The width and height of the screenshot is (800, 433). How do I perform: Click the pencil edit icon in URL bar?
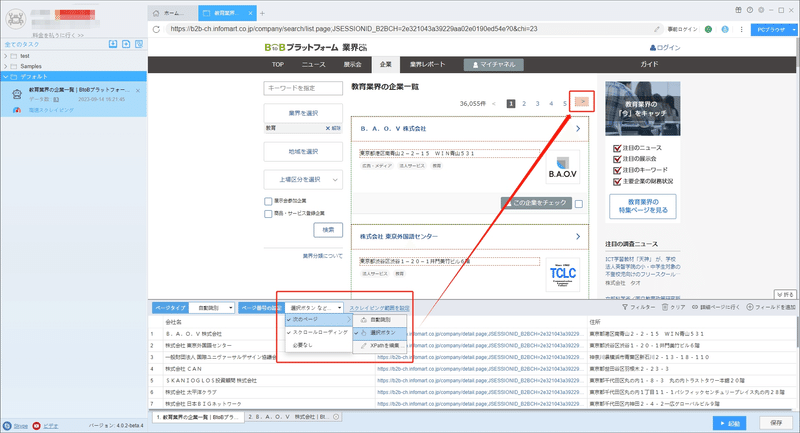click(657, 29)
